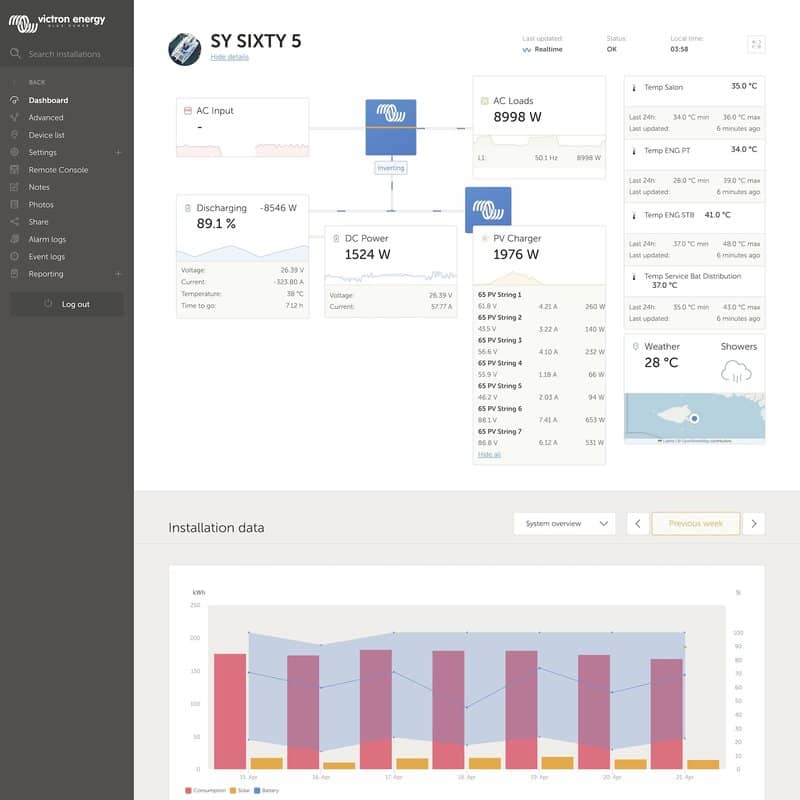This screenshot has width=800, height=800.
Task: Click the Remote Console sidebar icon
Action: point(15,170)
